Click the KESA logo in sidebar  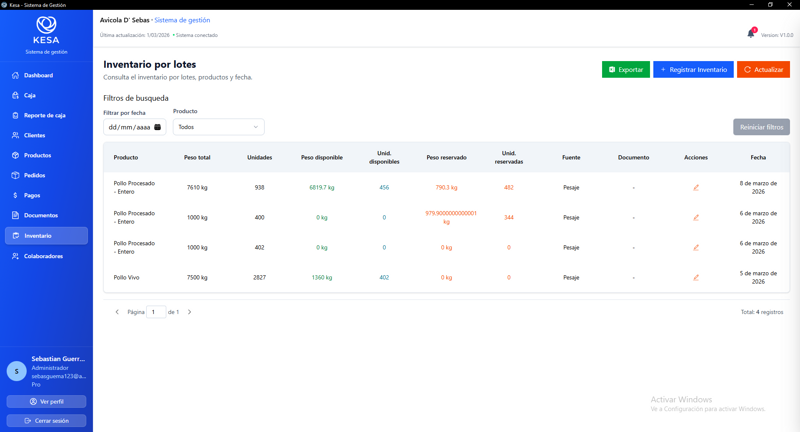46,30
